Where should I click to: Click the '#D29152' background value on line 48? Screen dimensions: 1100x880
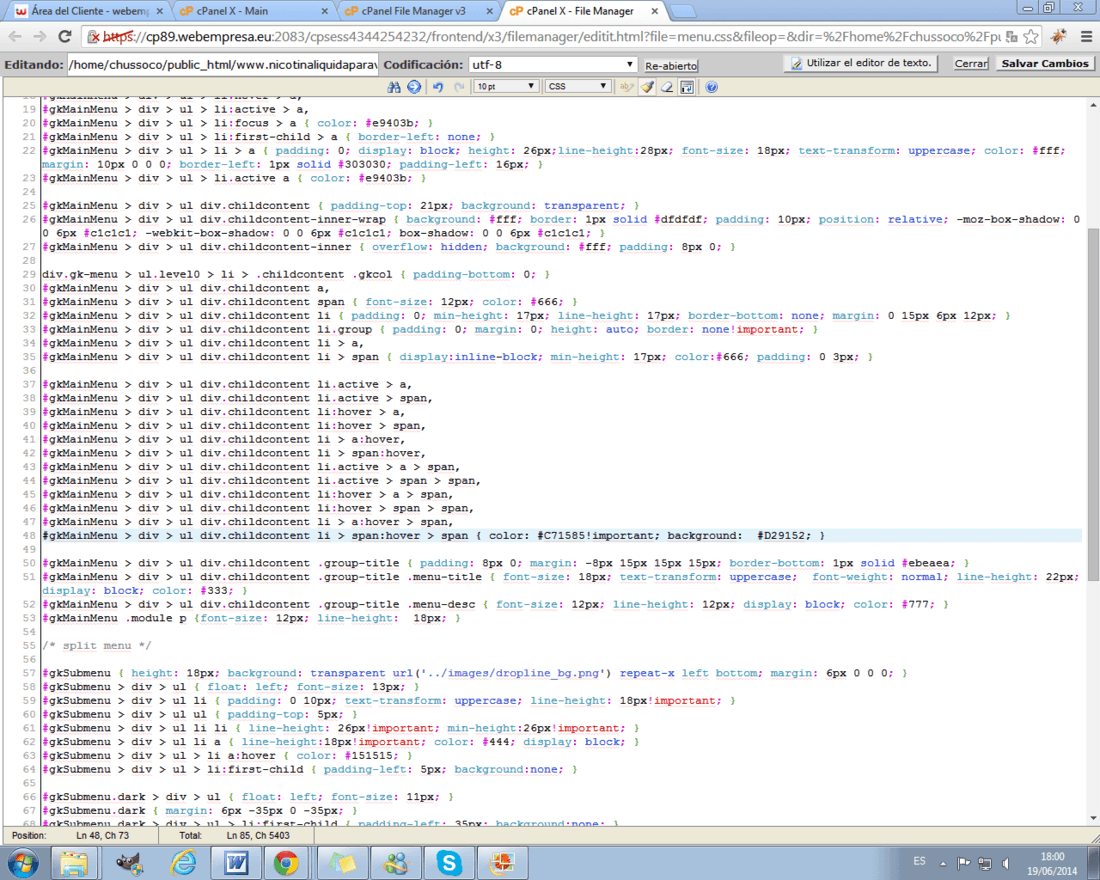pos(781,535)
